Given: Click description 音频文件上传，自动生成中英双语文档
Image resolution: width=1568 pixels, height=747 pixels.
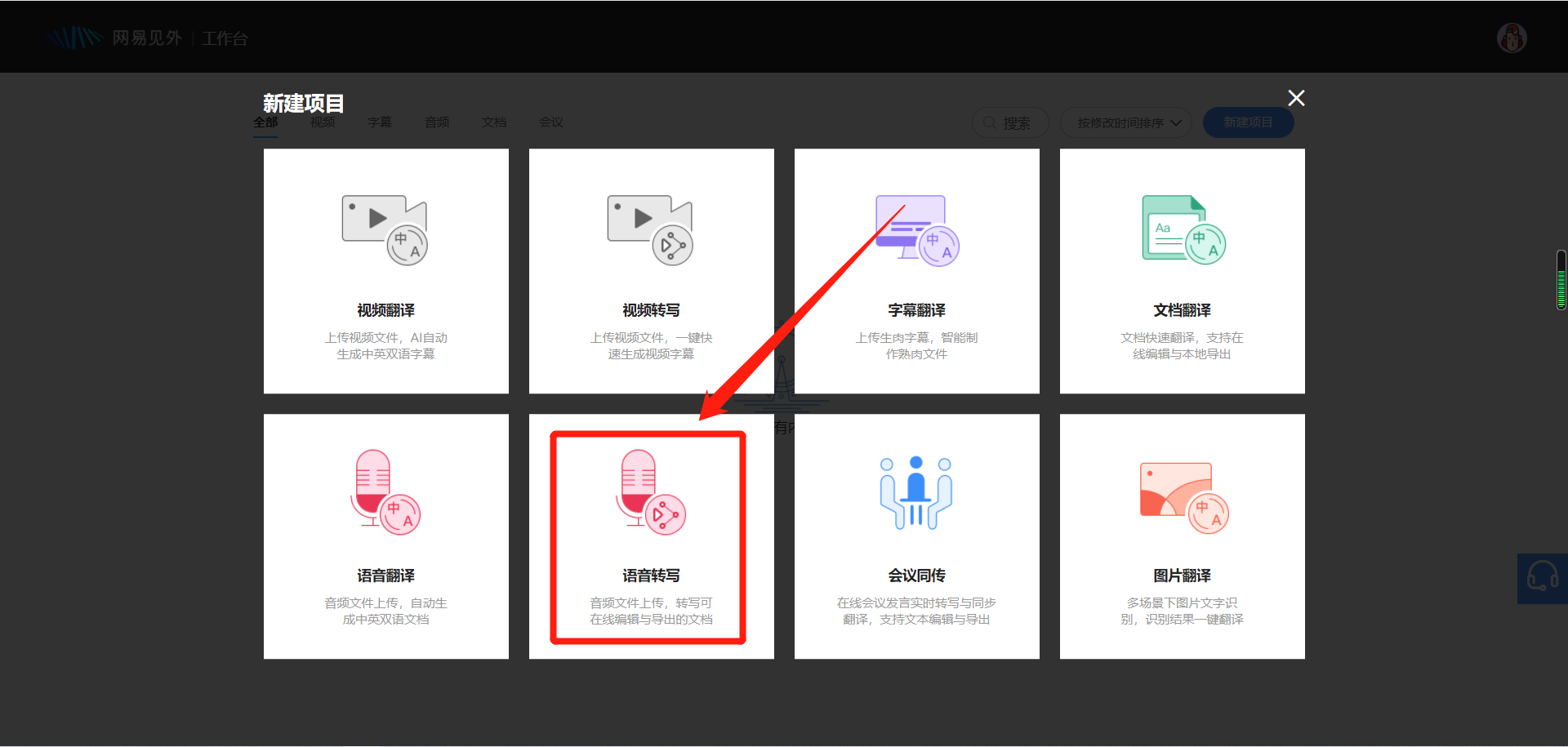Looking at the screenshot, I should 385,611.
